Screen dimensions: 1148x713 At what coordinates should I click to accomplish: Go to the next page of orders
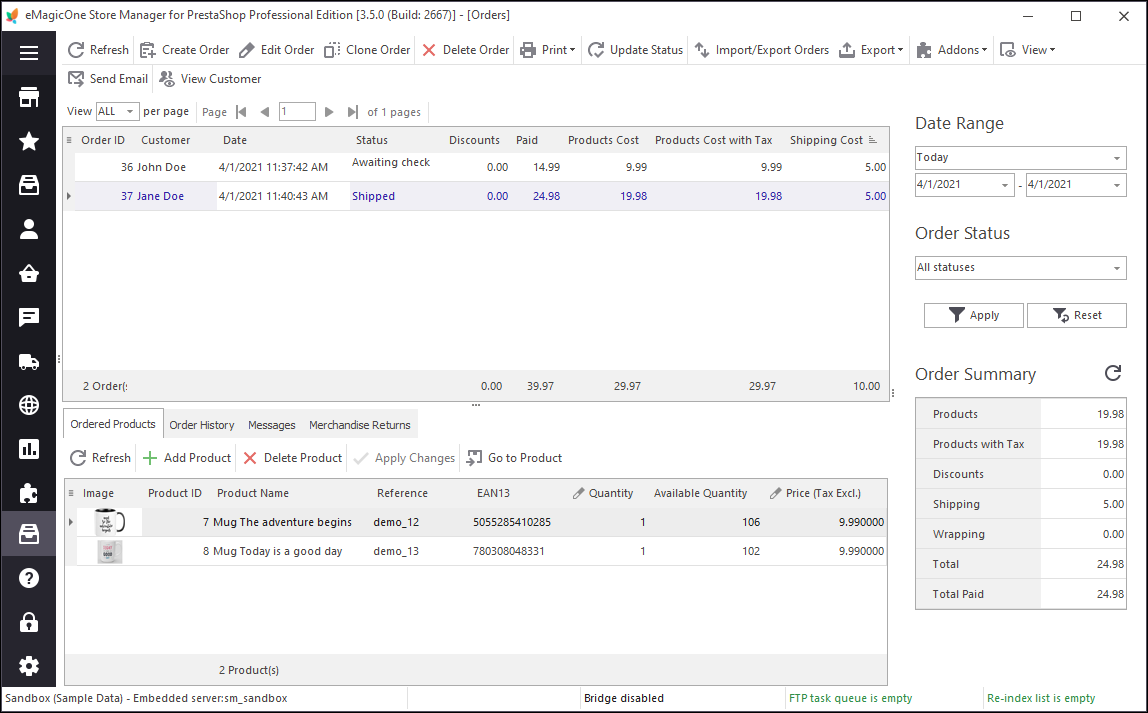tap(329, 112)
